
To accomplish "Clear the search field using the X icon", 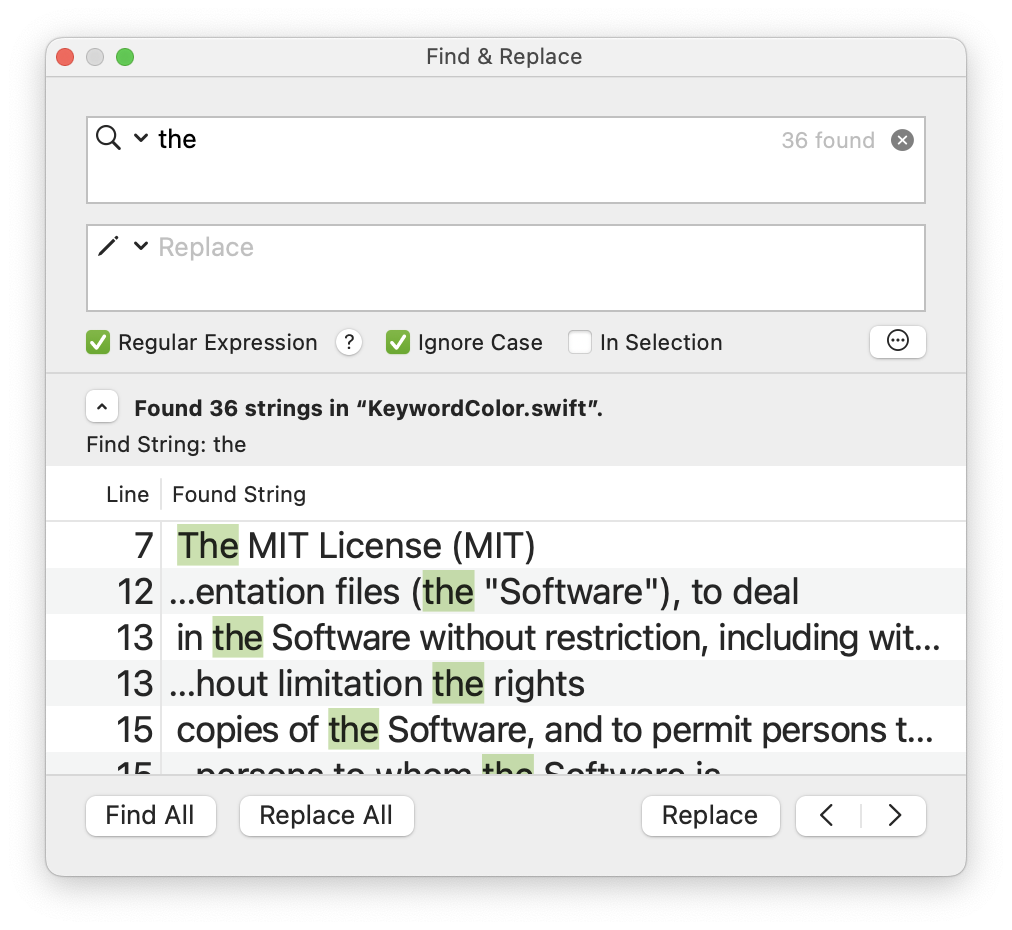I will click(902, 140).
